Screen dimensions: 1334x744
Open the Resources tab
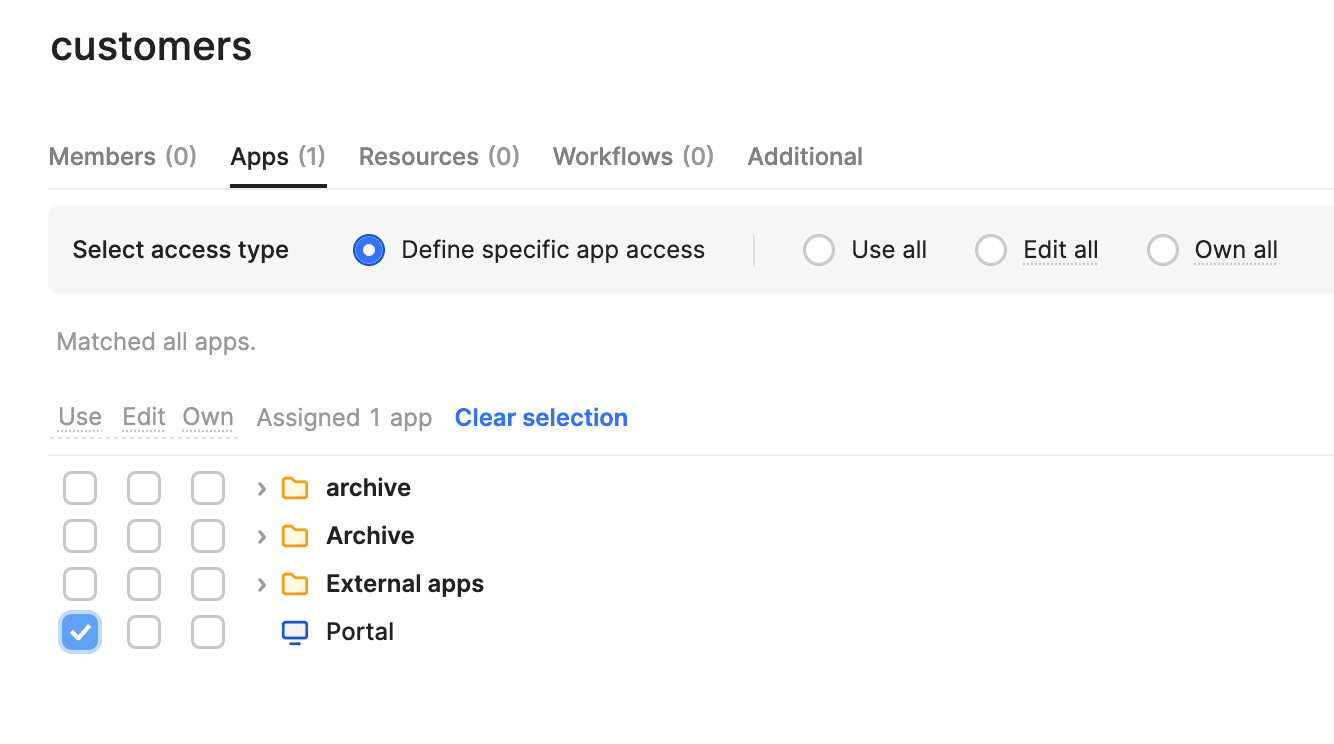click(x=439, y=157)
